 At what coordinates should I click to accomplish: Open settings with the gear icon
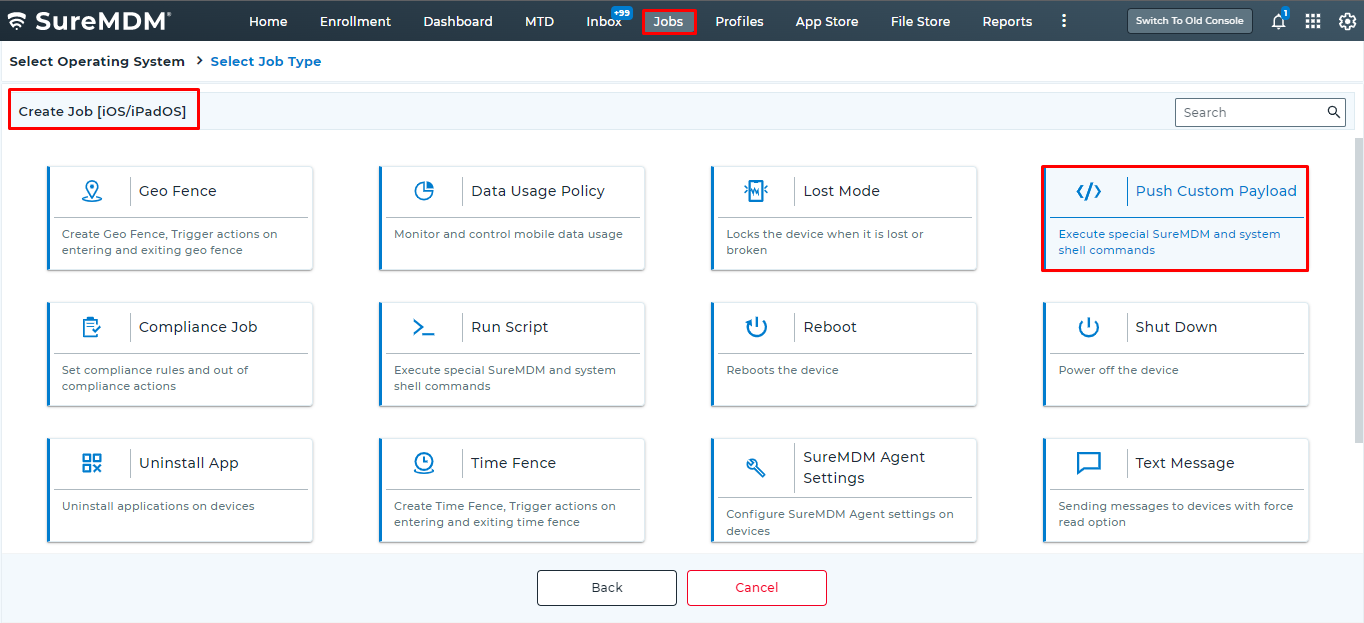(x=1347, y=20)
